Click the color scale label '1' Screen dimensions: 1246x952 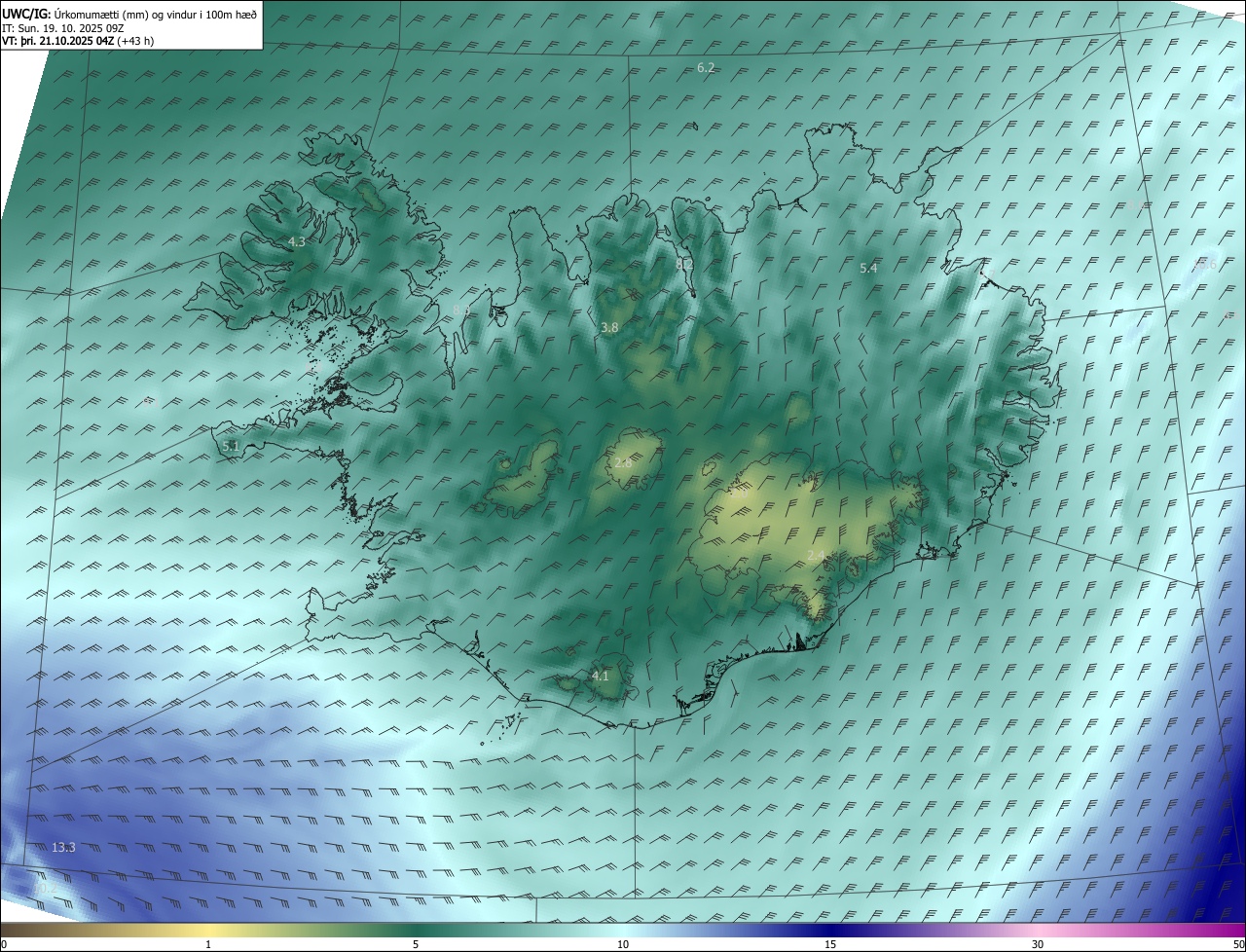pos(208,945)
